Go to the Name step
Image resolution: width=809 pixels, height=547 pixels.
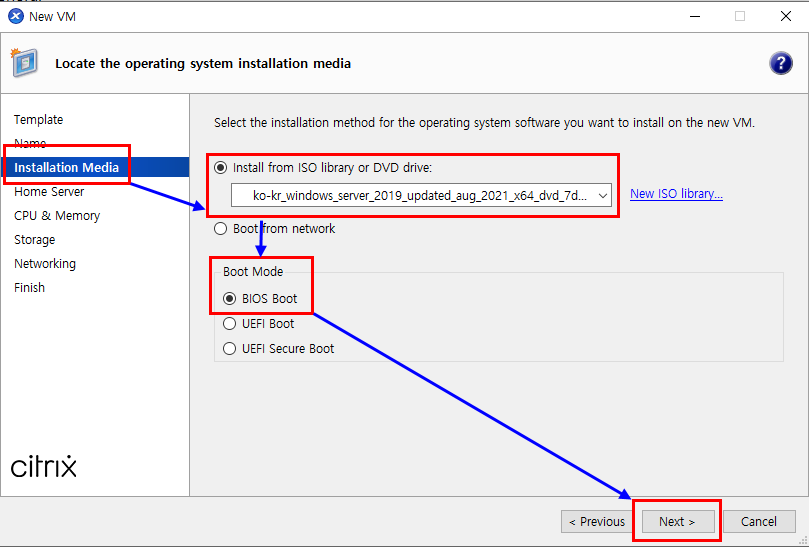[x=30, y=143]
